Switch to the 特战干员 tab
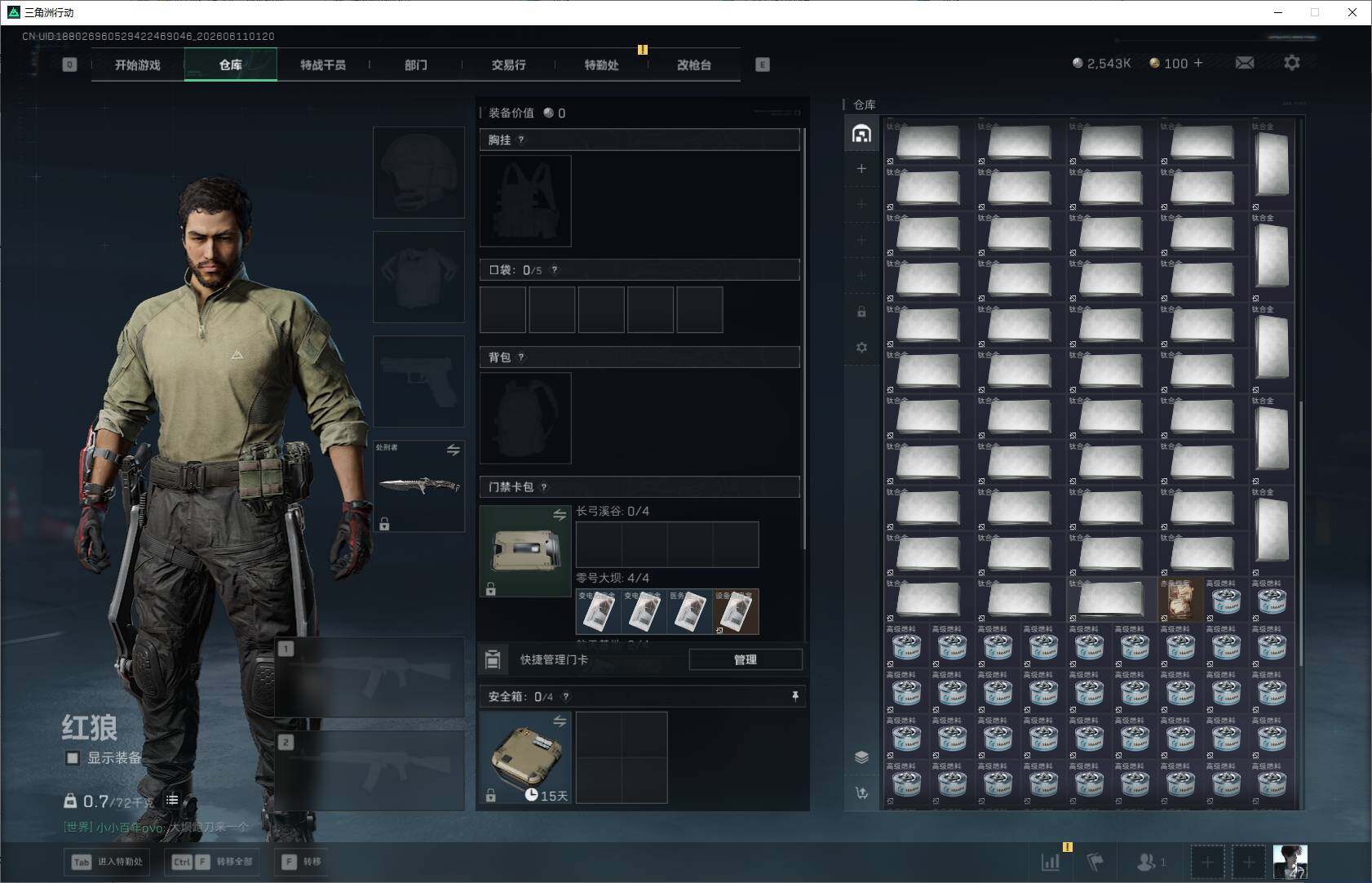The height and width of the screenshot is (883, 1372). (x=323, y=64)
